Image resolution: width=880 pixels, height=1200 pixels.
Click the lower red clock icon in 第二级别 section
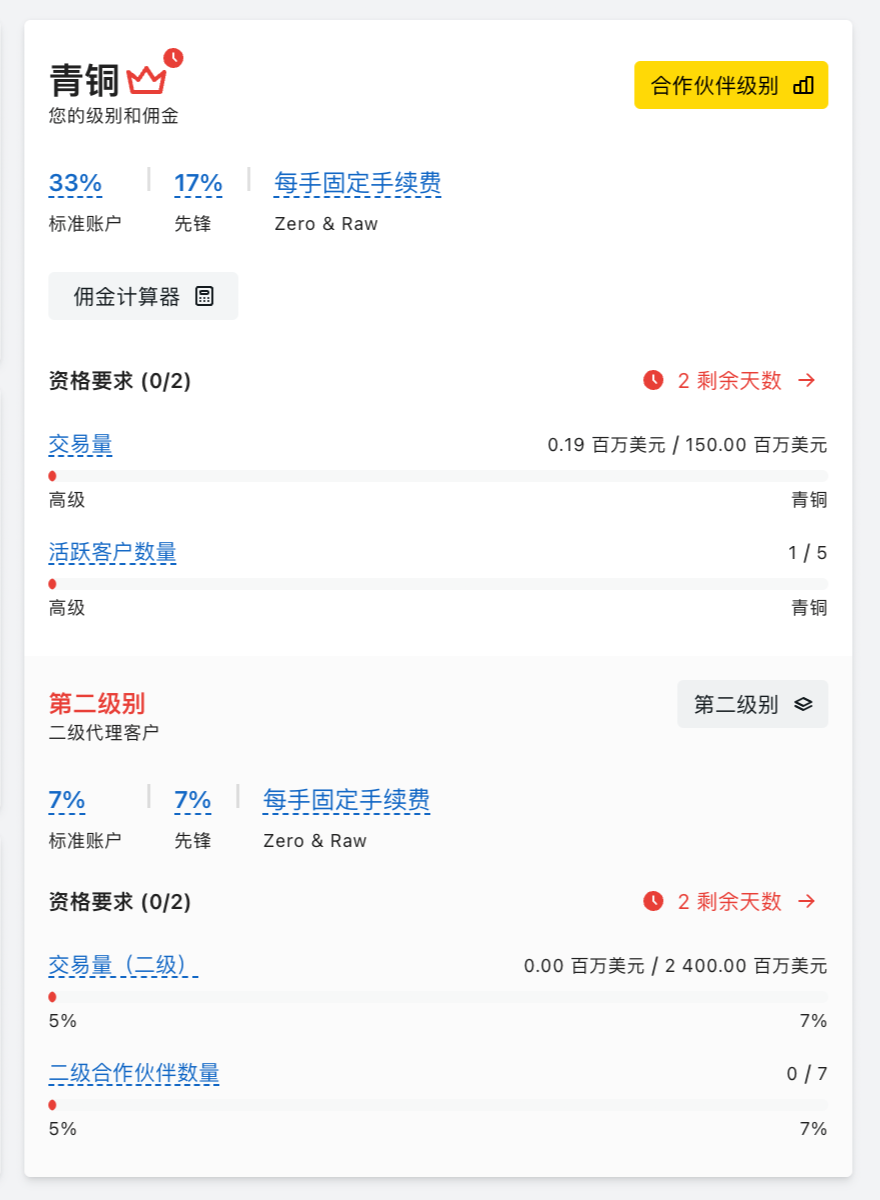tap(653, 901)
